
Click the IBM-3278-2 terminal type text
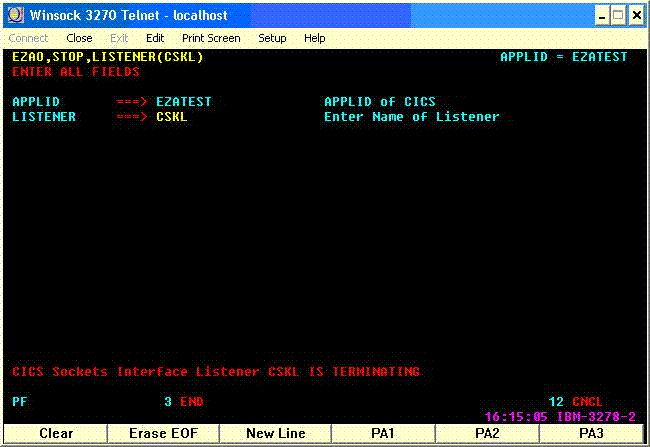tap(596, 416)
